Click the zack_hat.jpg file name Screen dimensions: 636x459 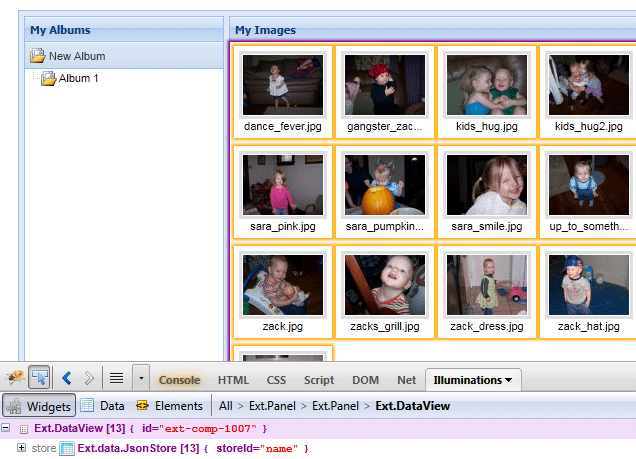589,326
